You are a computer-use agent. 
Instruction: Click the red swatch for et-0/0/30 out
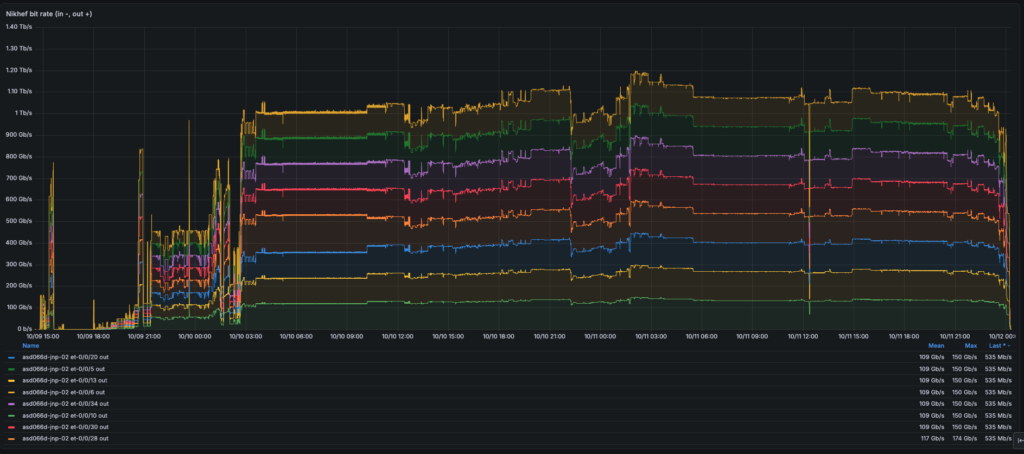point(12,427)
